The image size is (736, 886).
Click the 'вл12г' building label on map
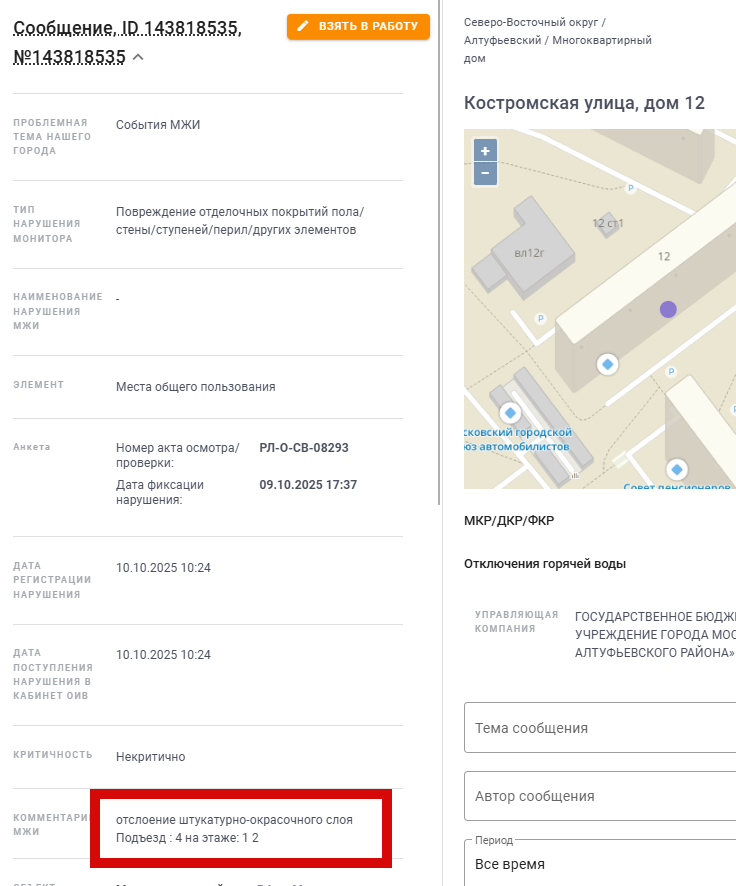[529, 253]
